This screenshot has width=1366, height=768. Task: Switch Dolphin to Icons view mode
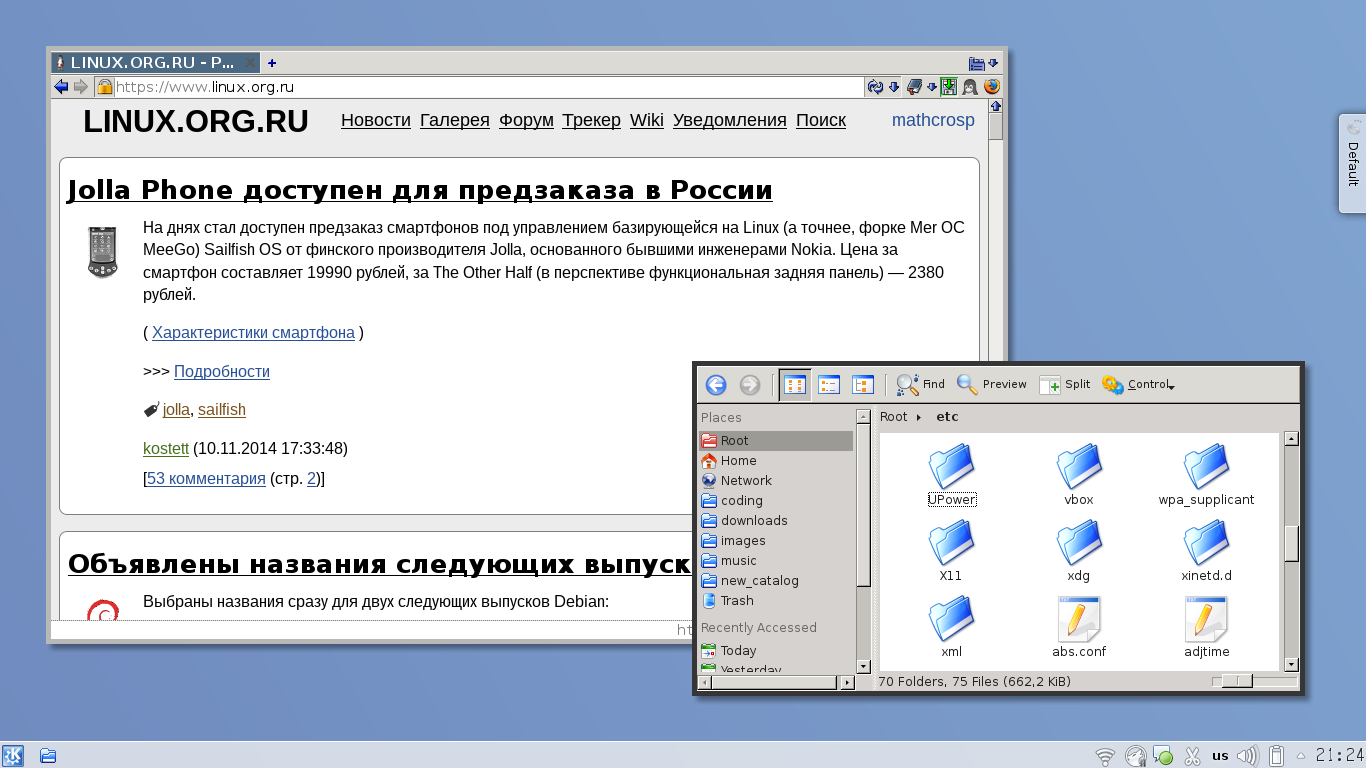point(795,385)
